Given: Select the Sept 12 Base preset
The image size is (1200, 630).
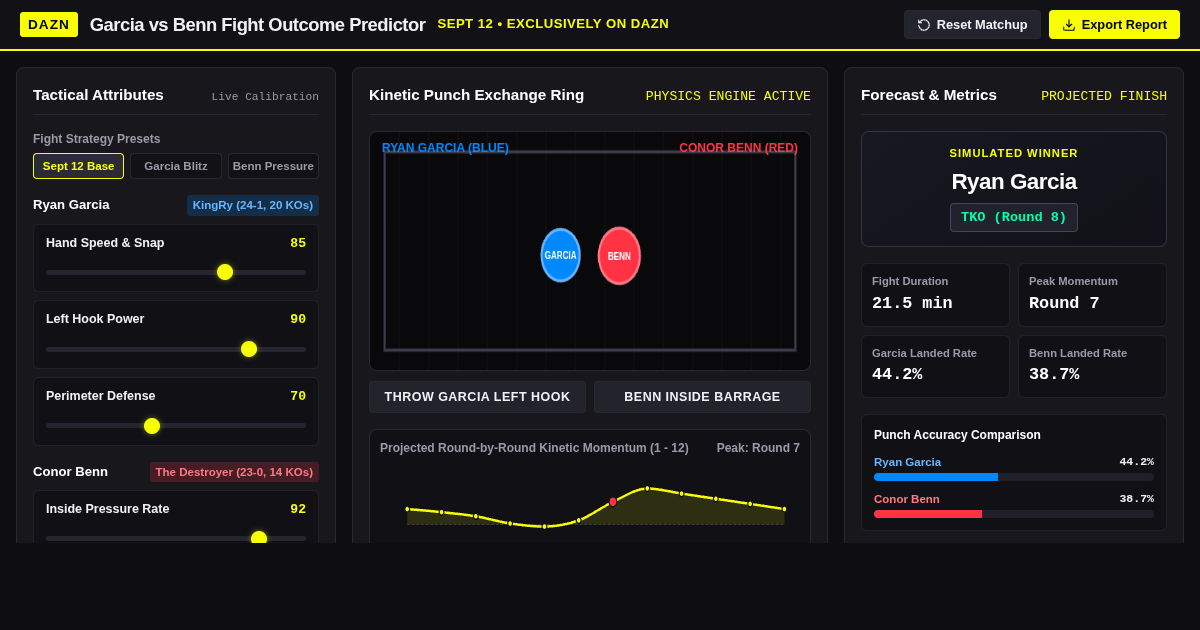Looking at the screenshot, I should point(78,166).
